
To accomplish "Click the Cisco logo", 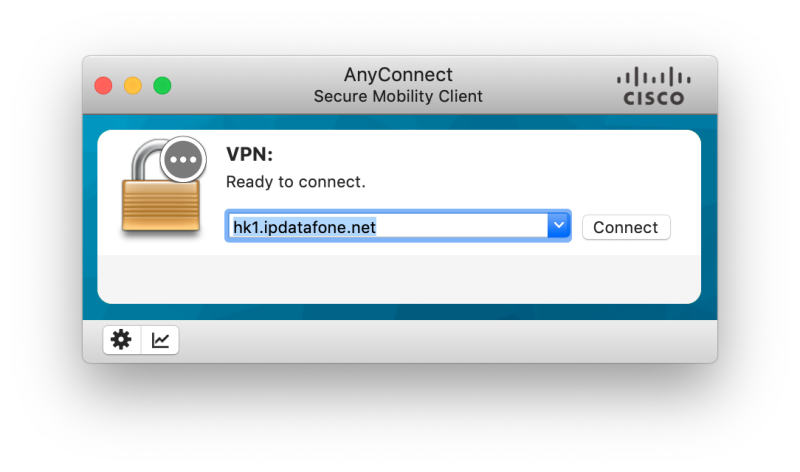I will pyautogui.click(x=654, y=86).
